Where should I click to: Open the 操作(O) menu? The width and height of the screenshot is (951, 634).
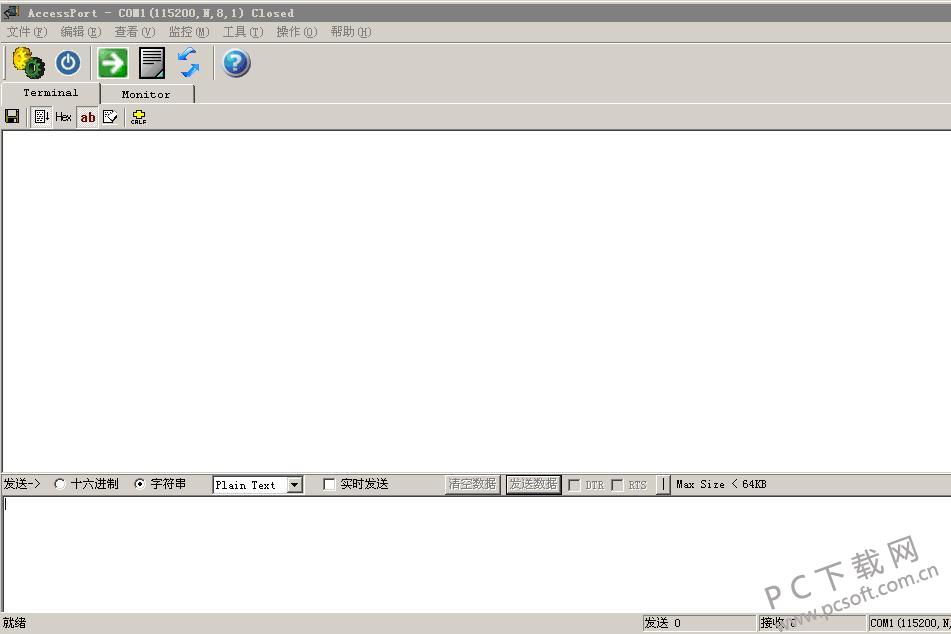point(297,32)
